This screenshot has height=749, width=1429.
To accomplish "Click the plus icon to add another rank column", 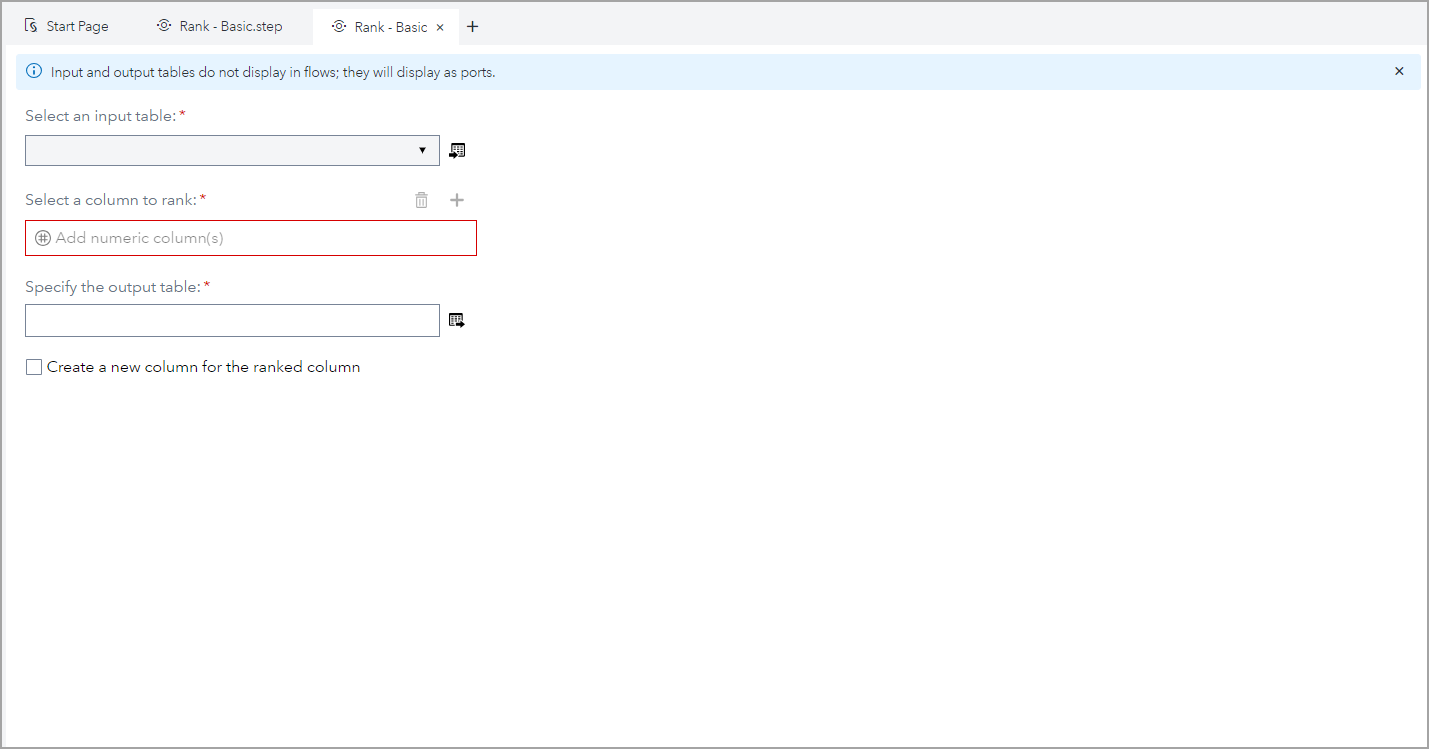I will [457, 199].
